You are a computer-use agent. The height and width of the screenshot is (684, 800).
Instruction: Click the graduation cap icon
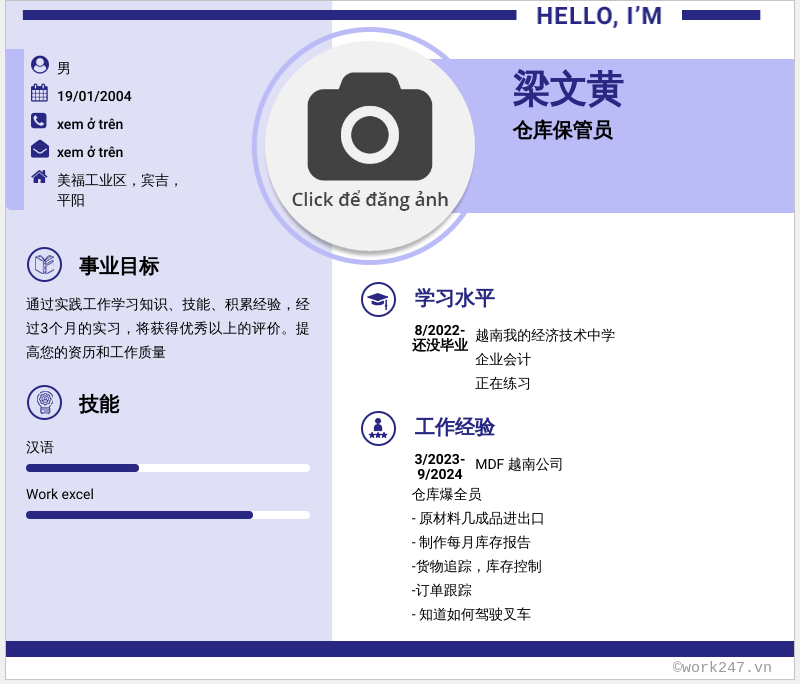pyautogui.click(x=378, y=299)
